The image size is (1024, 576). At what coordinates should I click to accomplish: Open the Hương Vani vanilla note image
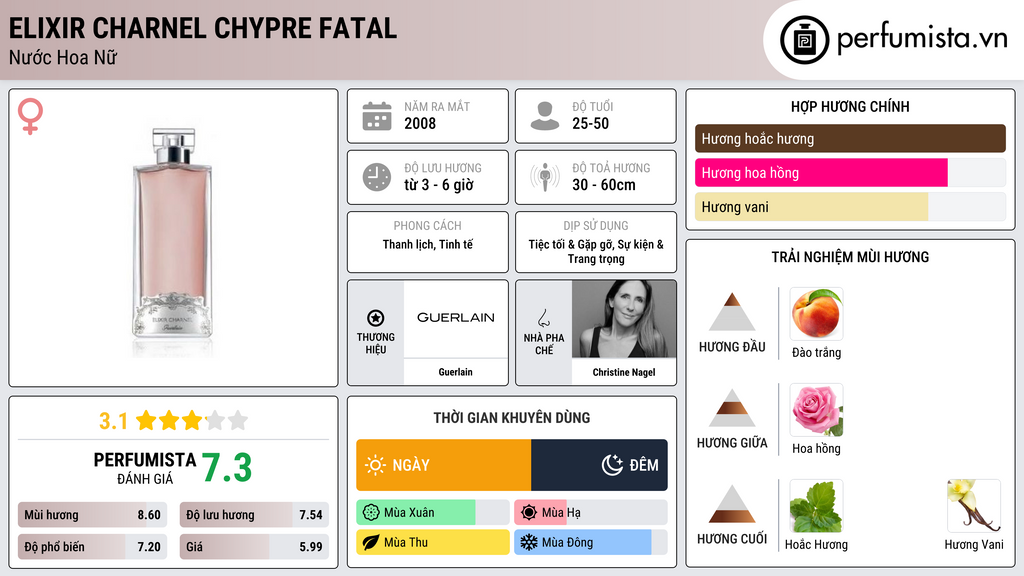click(x=974, y=505)
